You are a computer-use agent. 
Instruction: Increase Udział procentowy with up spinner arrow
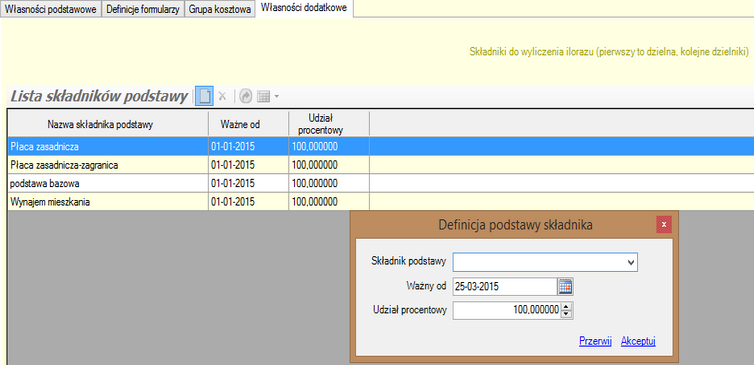click(x=566, y=307)
